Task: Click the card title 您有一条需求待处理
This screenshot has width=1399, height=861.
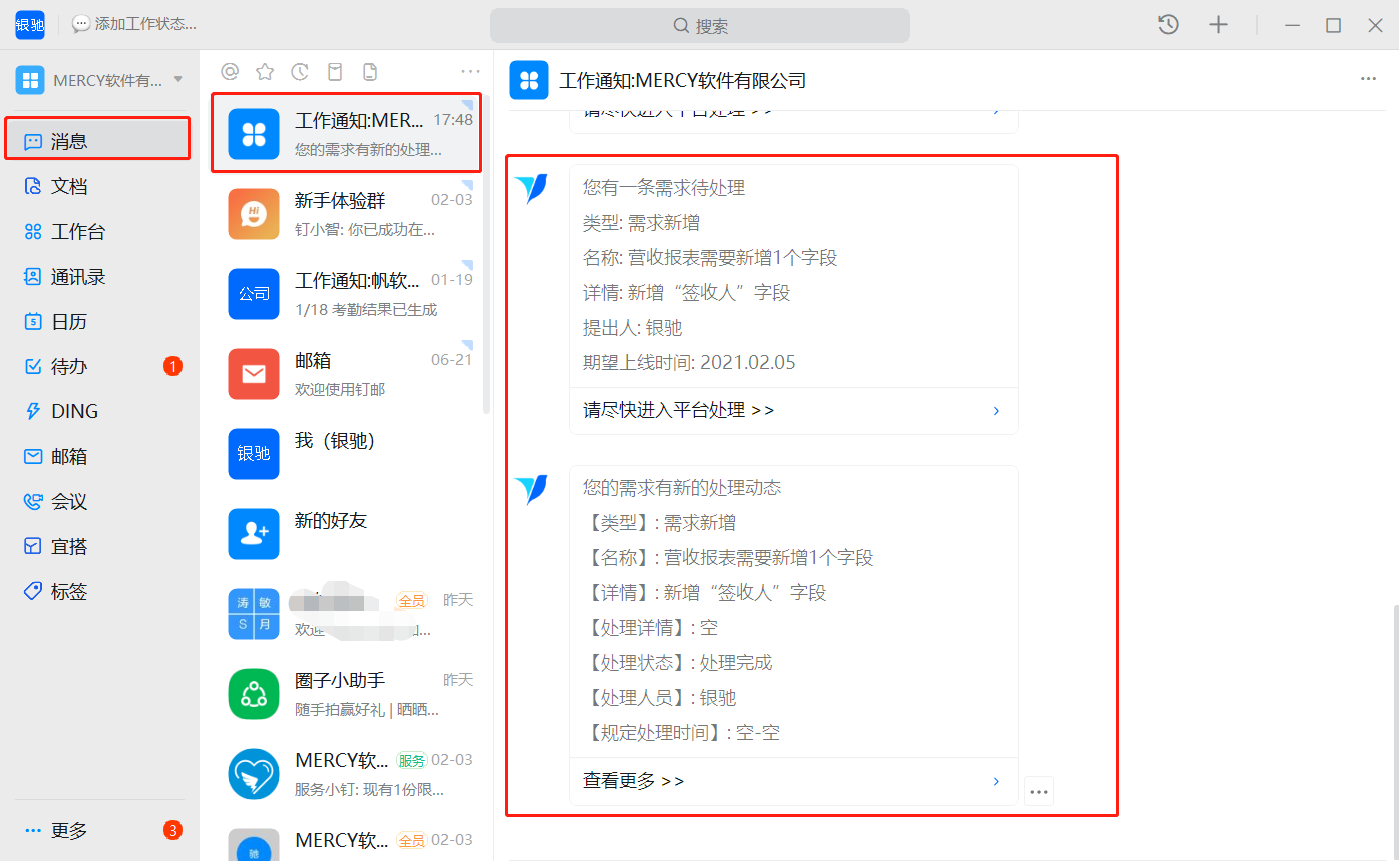Action: [x=664, y=188]
